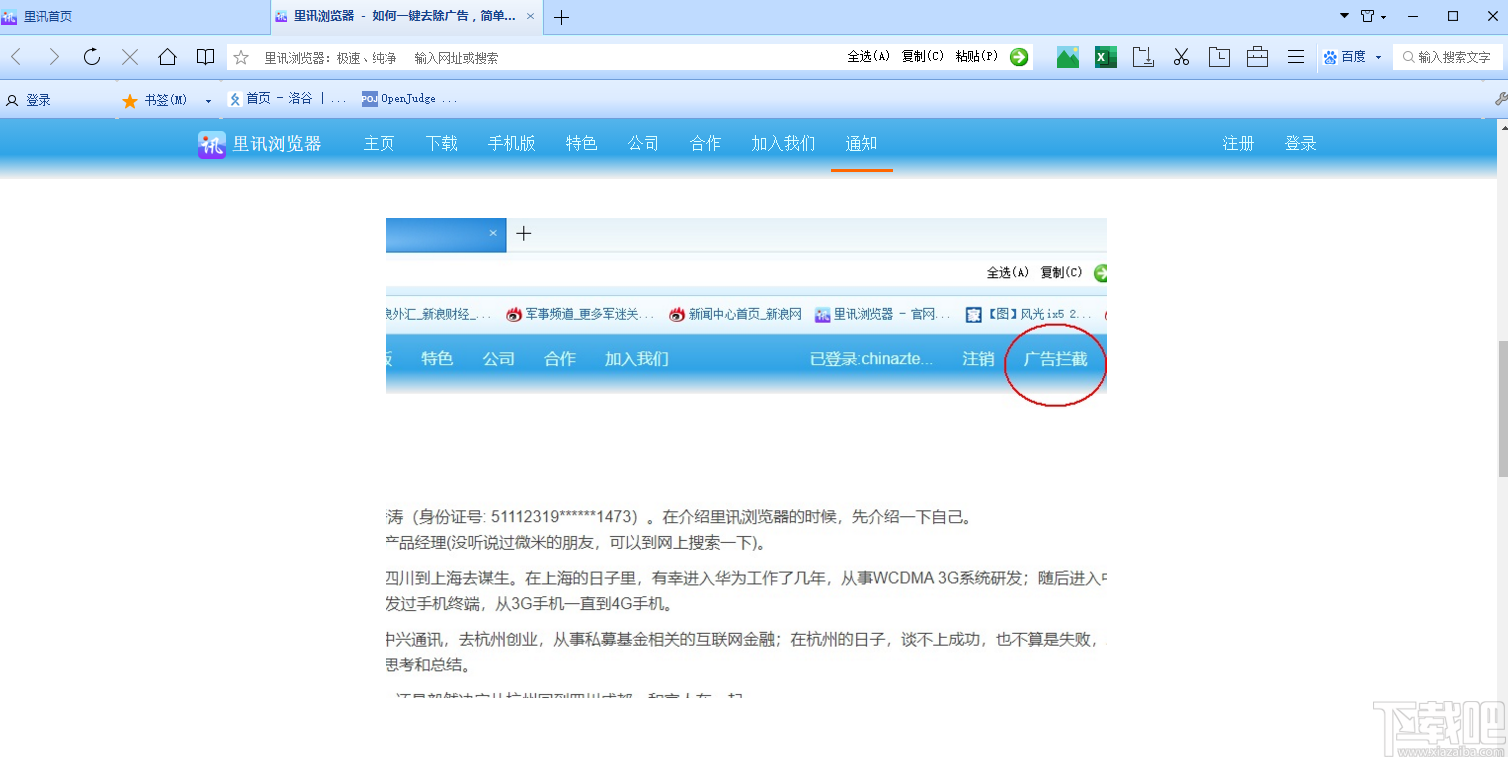Close the 里讯浏览器 active tab
The image size is (1508, 757).
pyautogui.click(x=530, y=16)
